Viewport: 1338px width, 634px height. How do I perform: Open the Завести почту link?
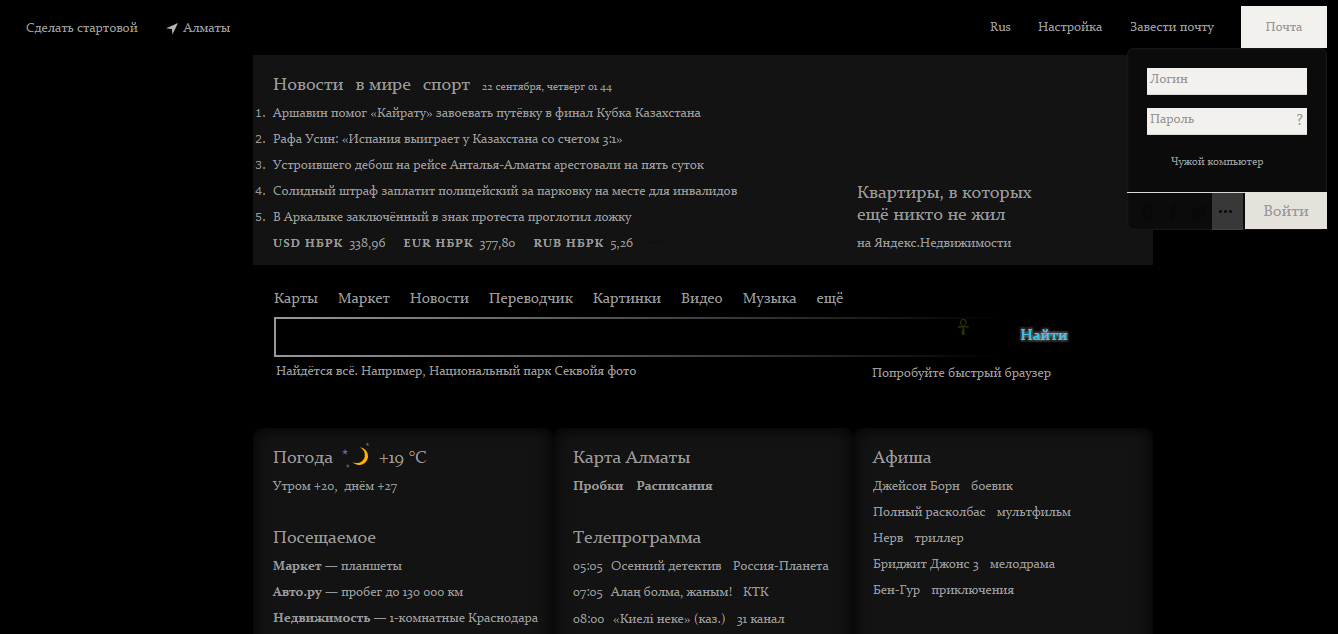pos(1171,27)
